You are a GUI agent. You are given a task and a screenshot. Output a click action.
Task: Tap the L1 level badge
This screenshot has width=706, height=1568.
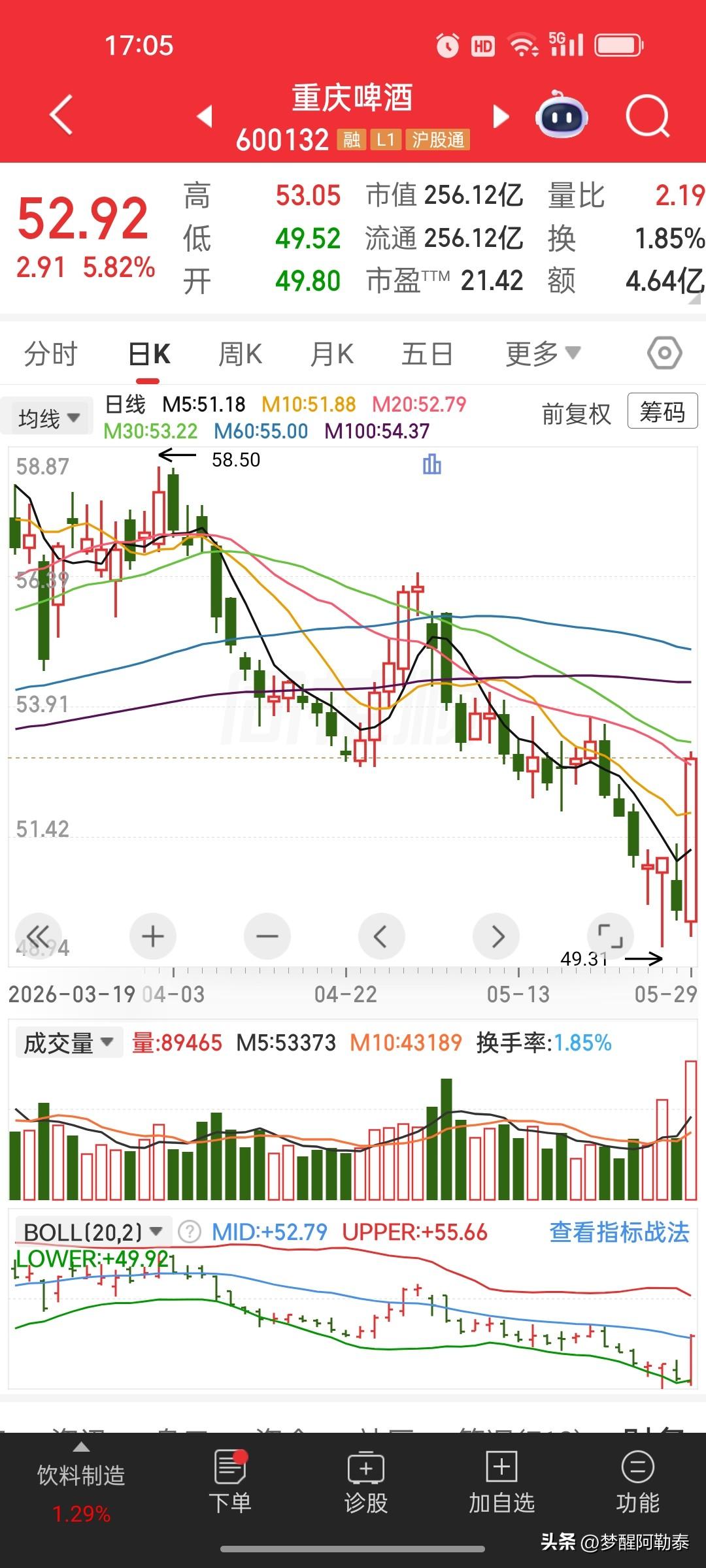pyautogui.click(x=386, y=139)
